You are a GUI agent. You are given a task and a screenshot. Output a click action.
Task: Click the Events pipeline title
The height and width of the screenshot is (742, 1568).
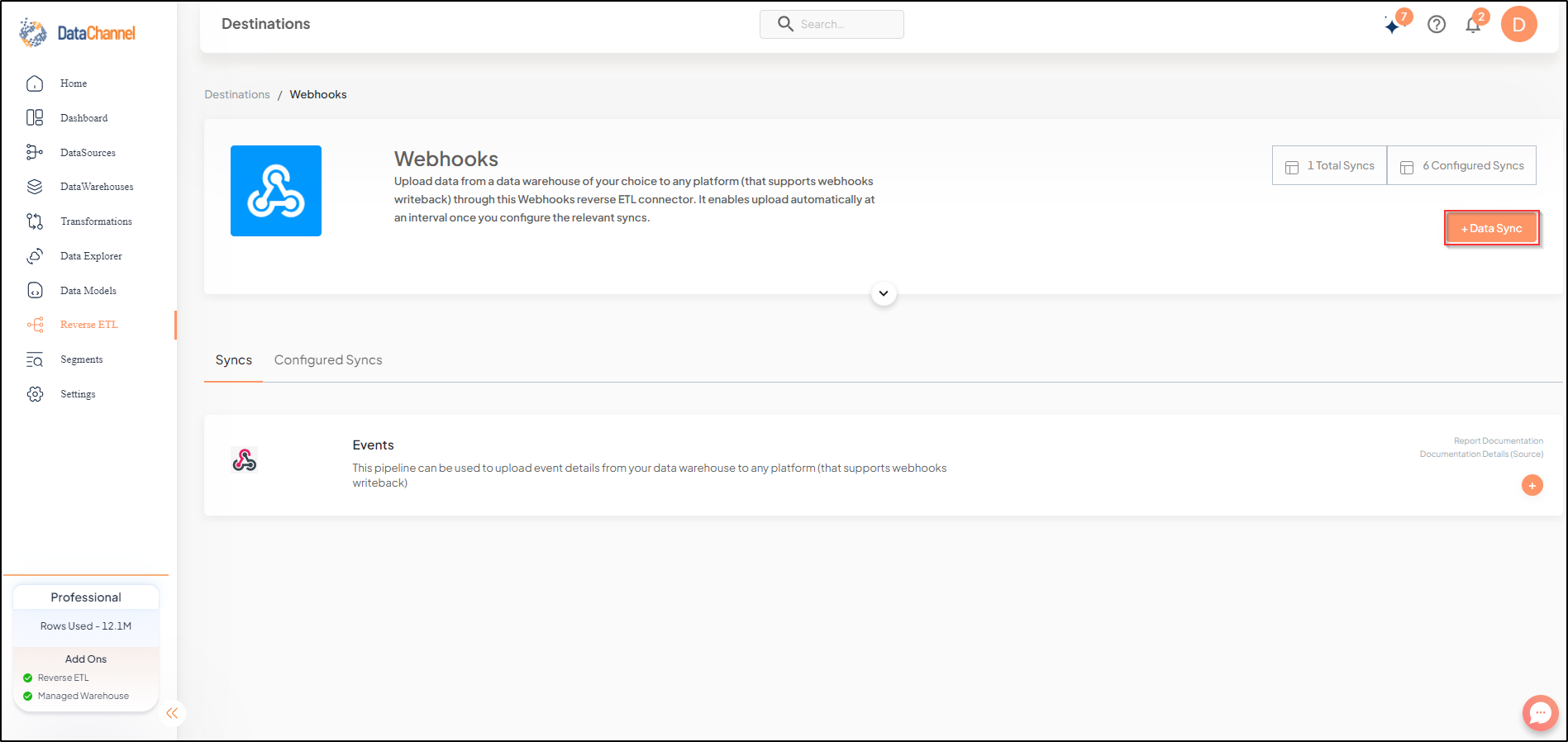pyautogui.click(x=373, y=445)
